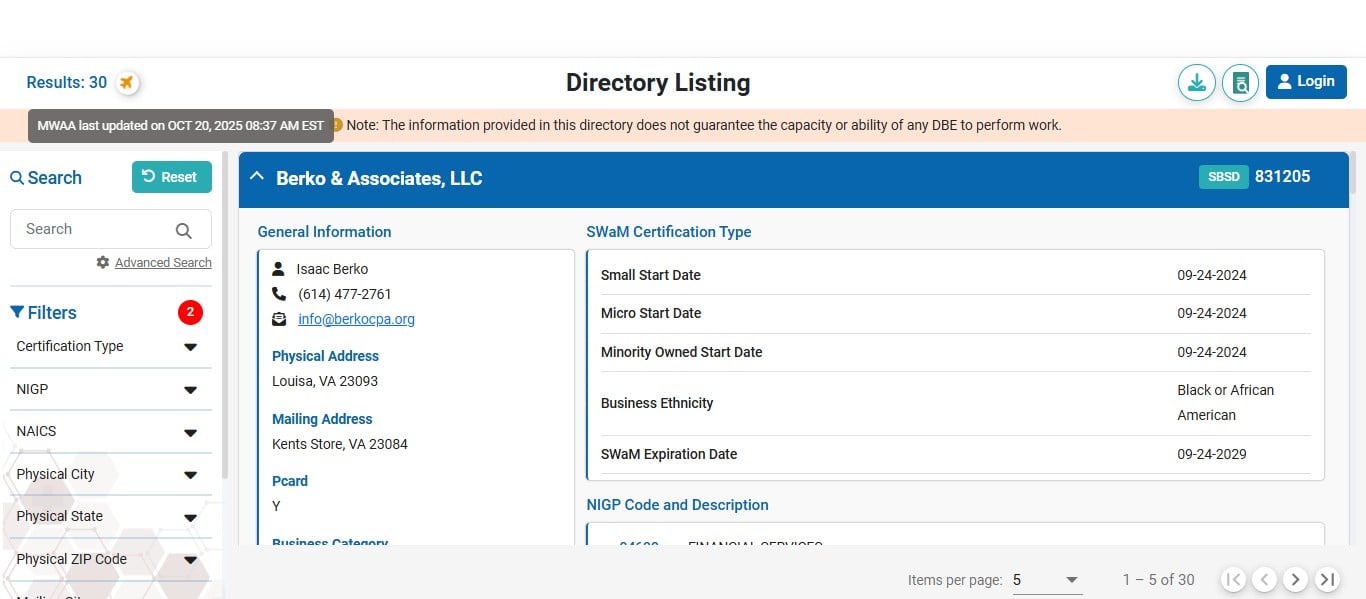Click certification number 831205
The image size is (1366, 599).
tap(1282, 177)
